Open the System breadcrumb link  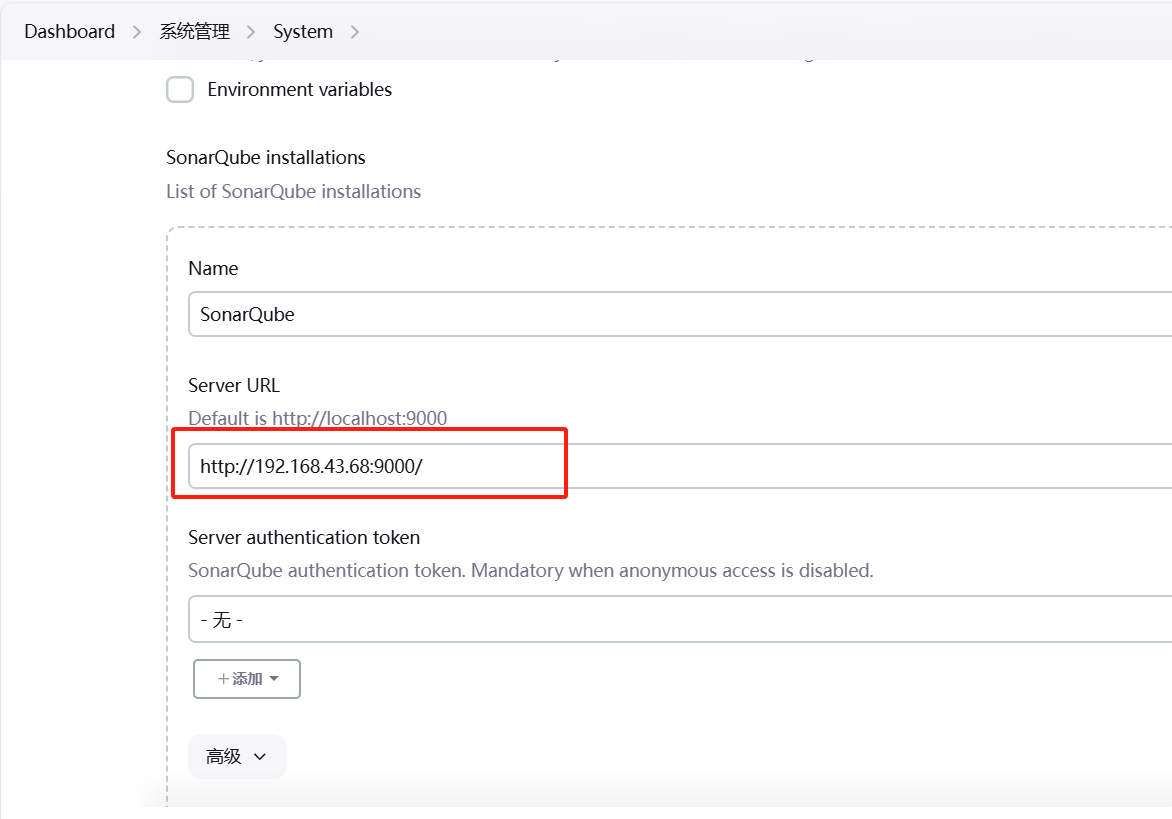point(303,31)
